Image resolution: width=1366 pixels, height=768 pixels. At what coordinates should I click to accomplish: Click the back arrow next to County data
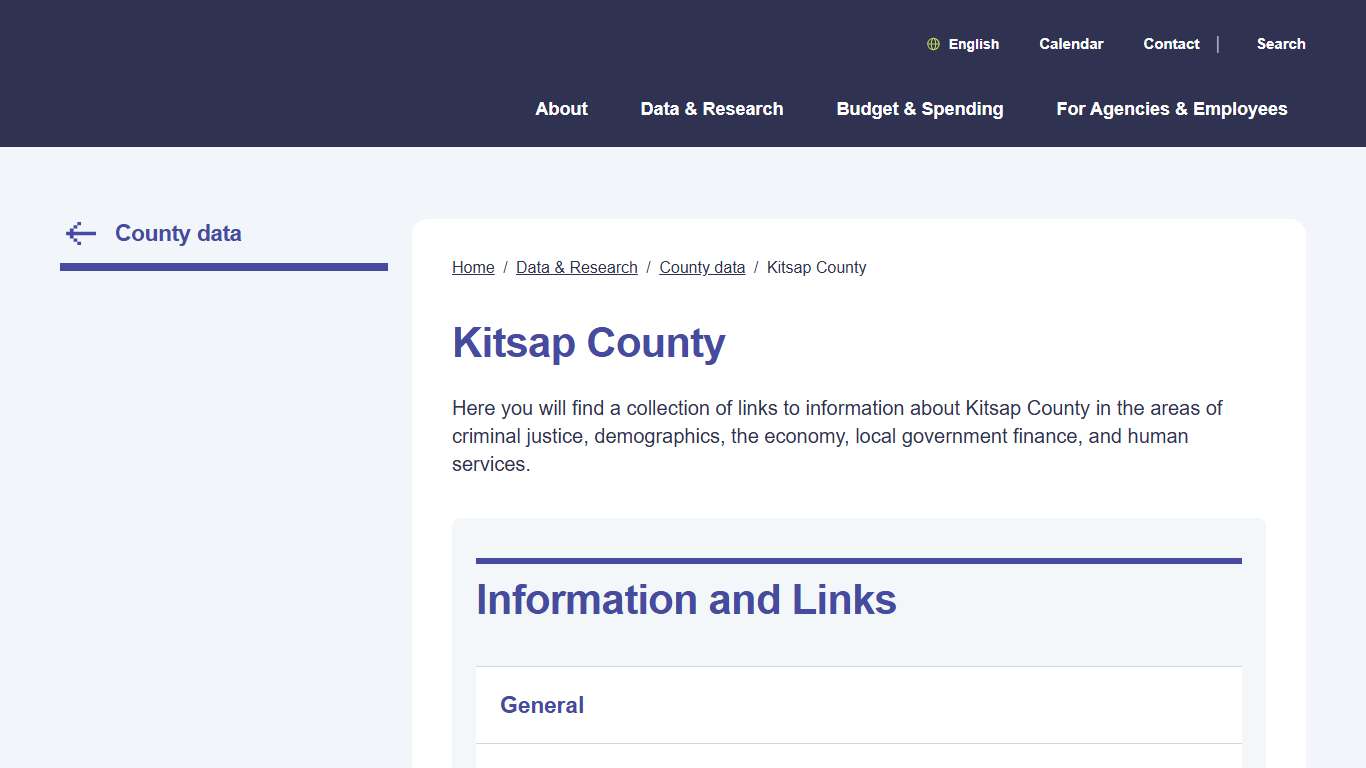point(80,232)
